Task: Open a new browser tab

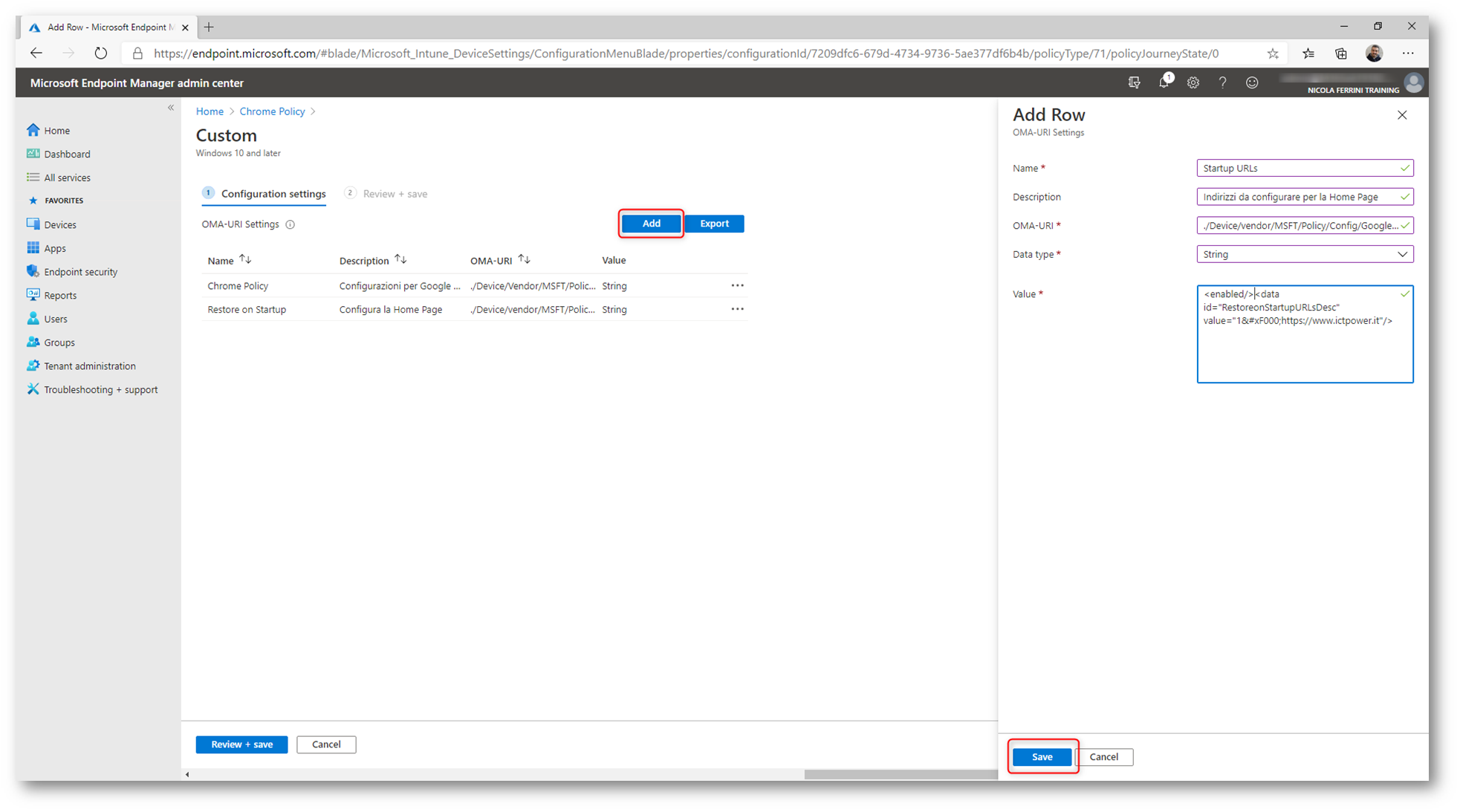Action: [209, 27]
